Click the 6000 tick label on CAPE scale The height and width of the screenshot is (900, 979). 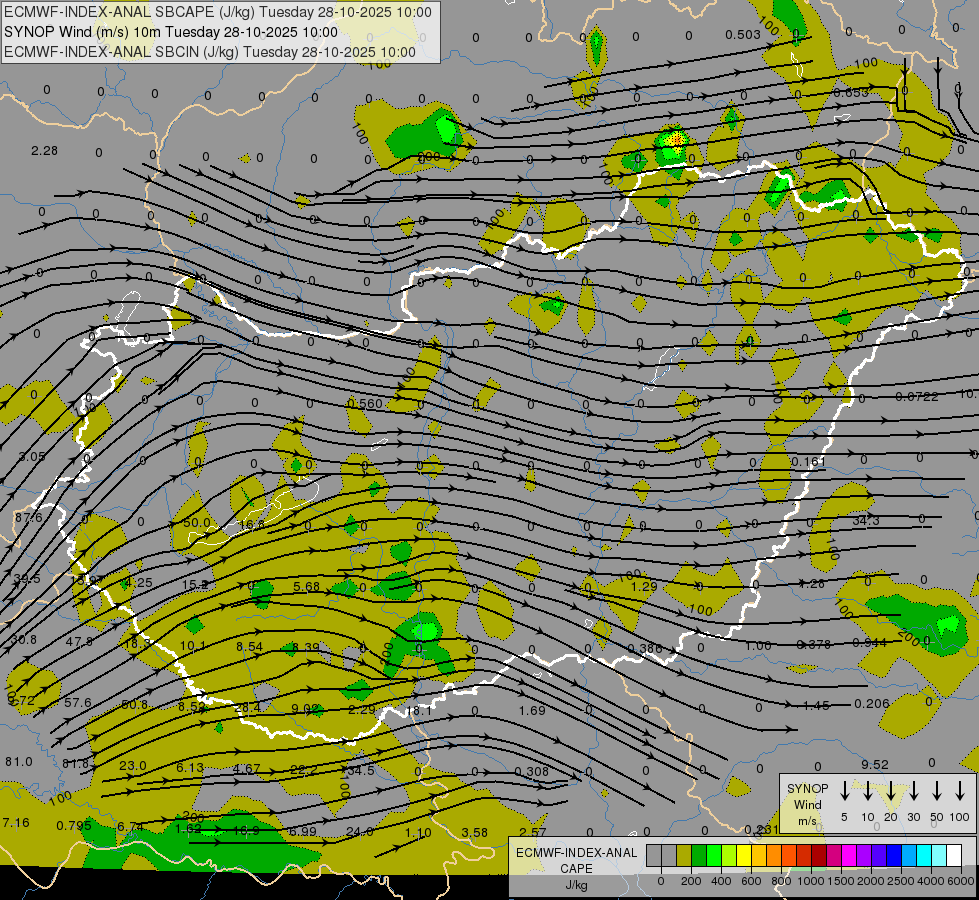[961, 881]
